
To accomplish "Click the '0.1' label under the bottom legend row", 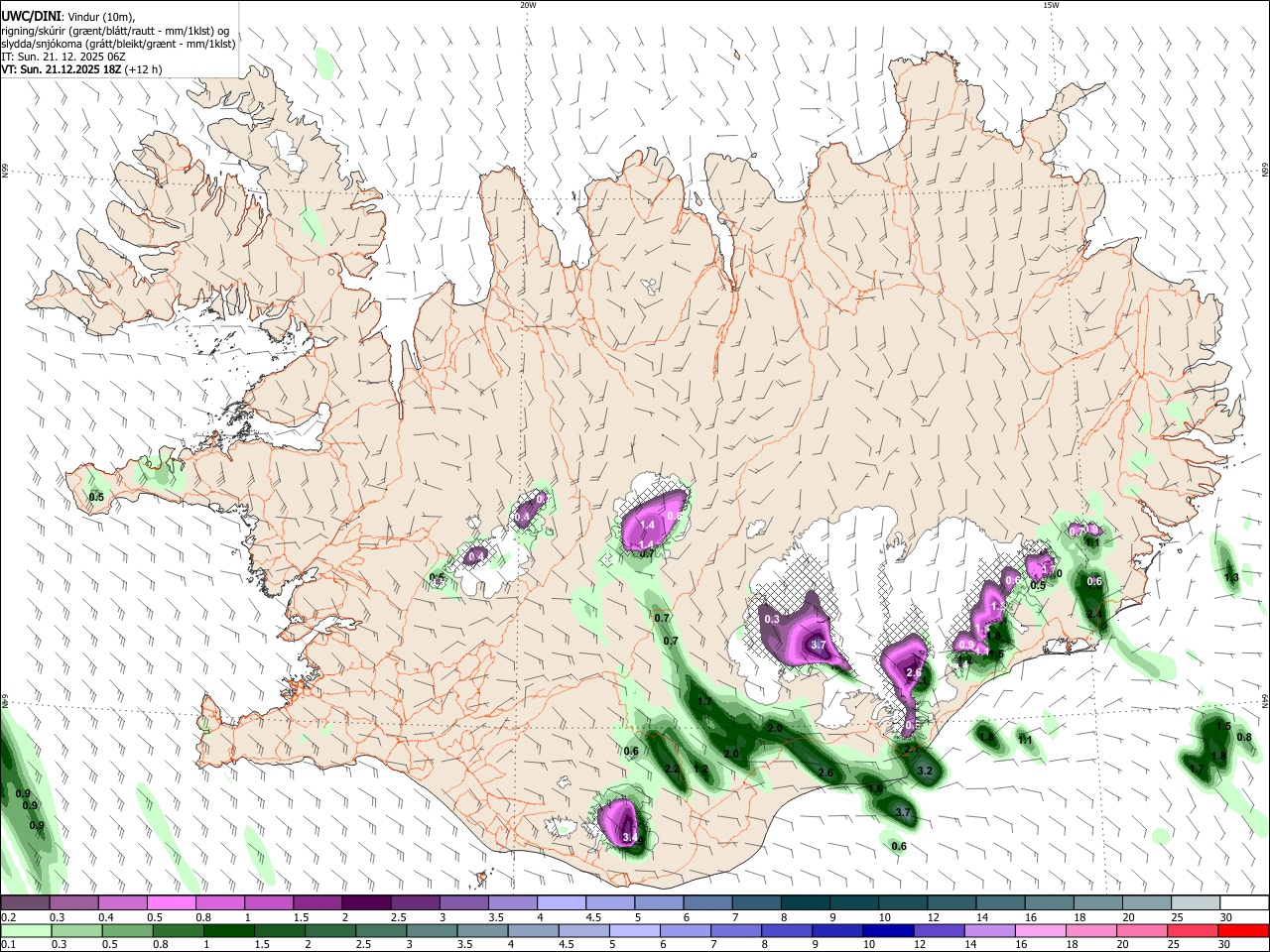I will pyautogui.click(x=8, y=945).
